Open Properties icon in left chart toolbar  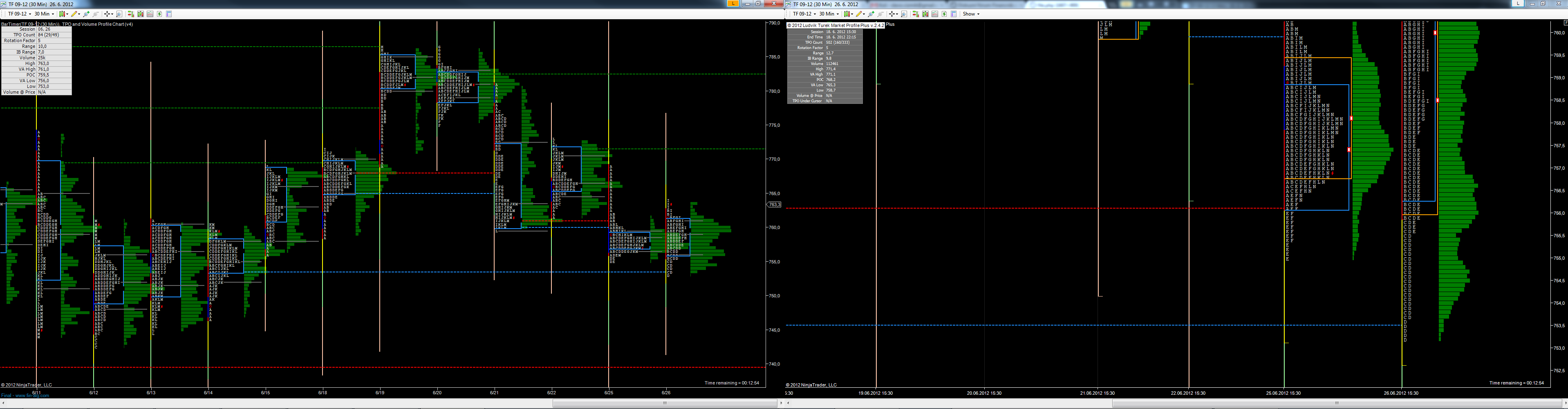click(x=168, y=14)
